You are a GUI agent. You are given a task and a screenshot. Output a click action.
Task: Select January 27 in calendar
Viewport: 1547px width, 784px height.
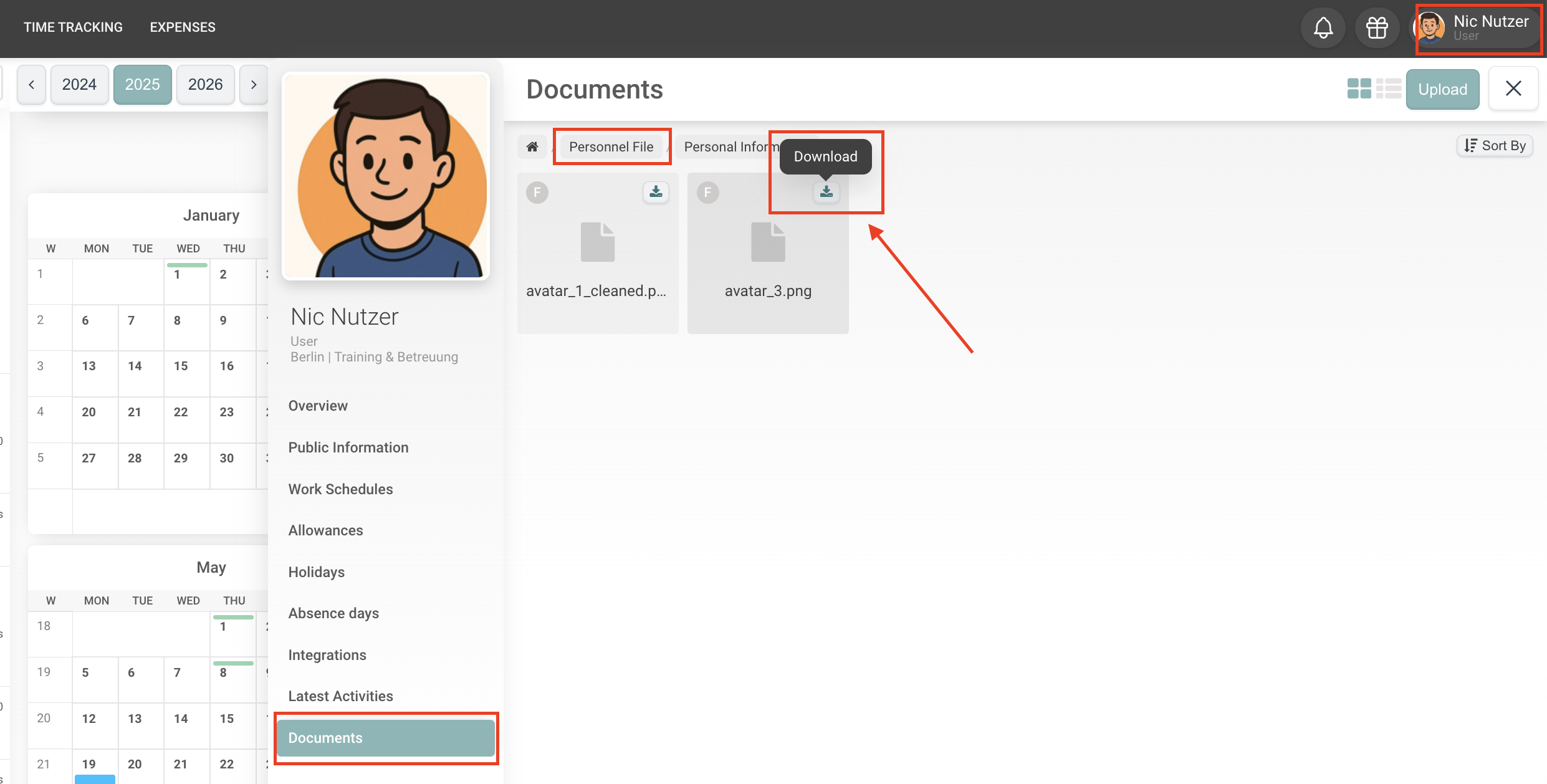coord(95,466)
